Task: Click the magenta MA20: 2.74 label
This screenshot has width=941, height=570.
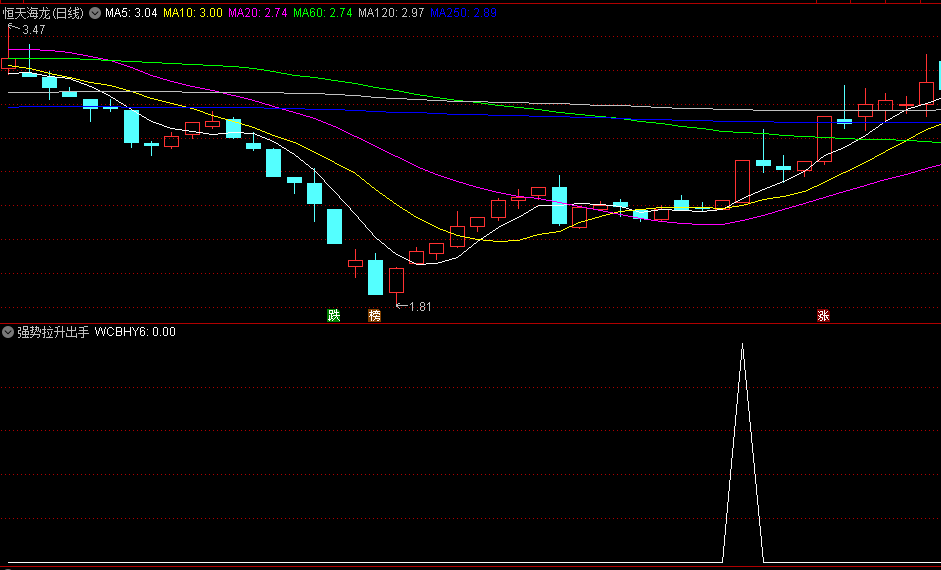Action: click(x=258, y=13)
